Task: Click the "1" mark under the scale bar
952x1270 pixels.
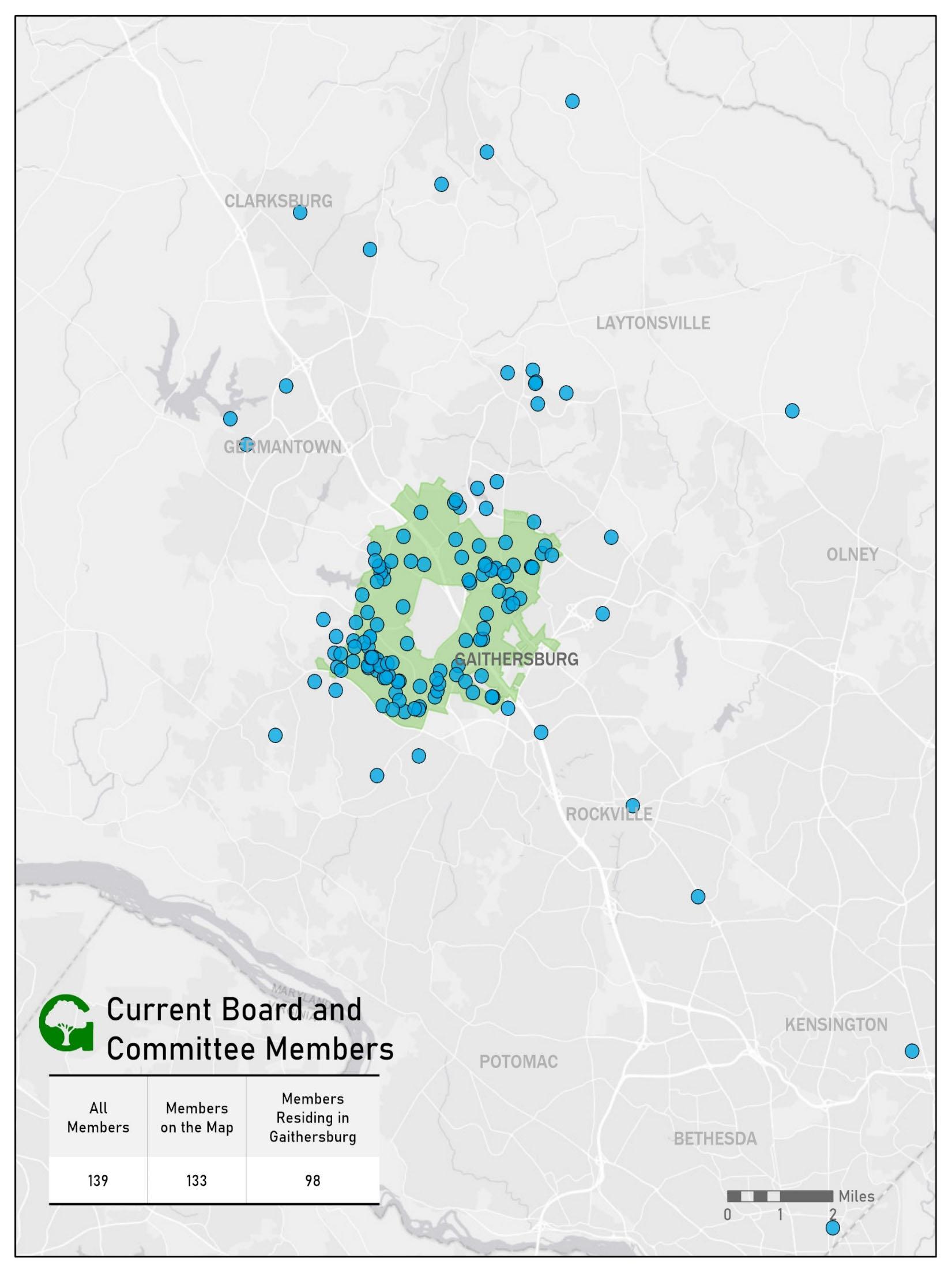Action: (x=780, y=1215)
